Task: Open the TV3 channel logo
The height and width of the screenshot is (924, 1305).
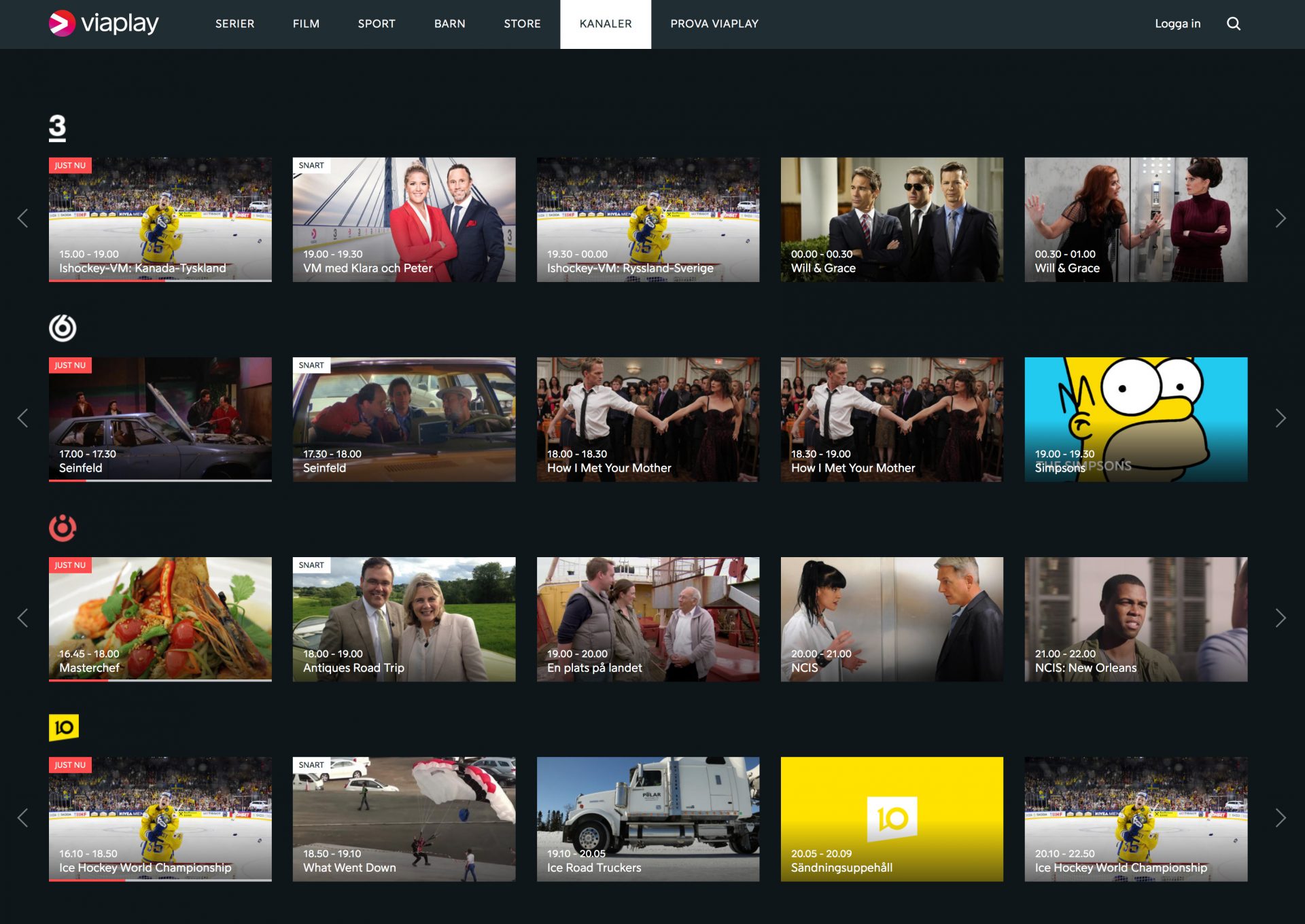Action: click(58, 128)
